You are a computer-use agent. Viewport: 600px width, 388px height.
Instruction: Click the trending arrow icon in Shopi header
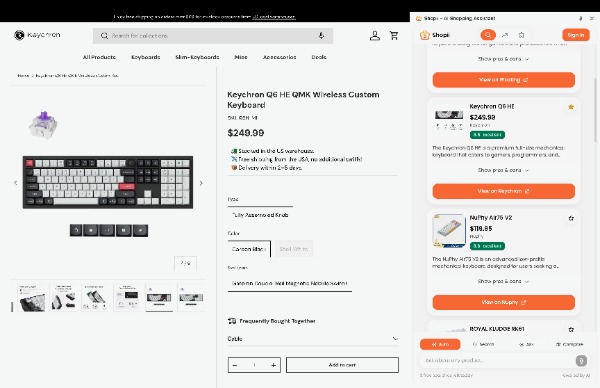pyautogui.click(x=505, y=35)
